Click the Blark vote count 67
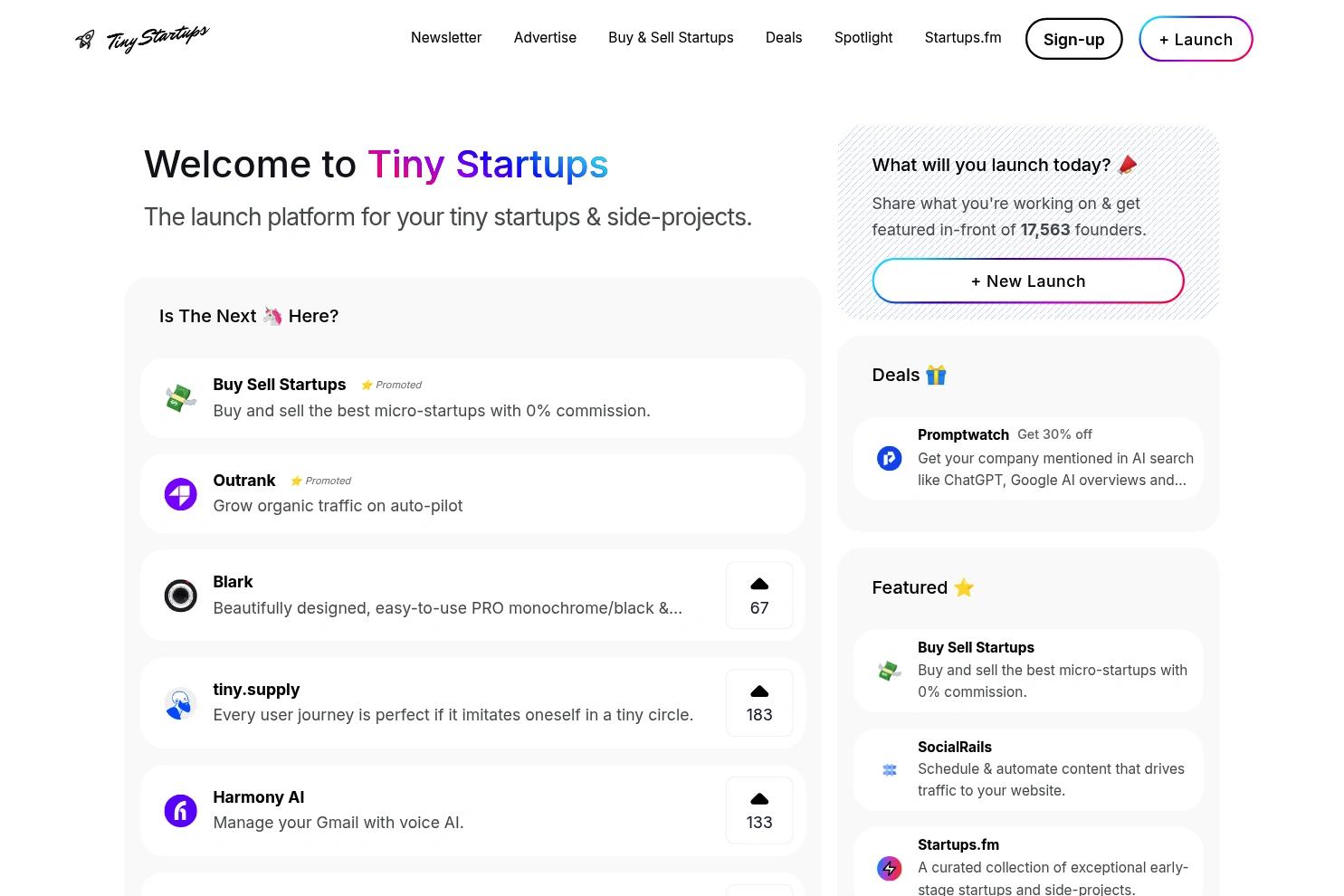The image size is (1344, 896). click(x=759, y=608)
